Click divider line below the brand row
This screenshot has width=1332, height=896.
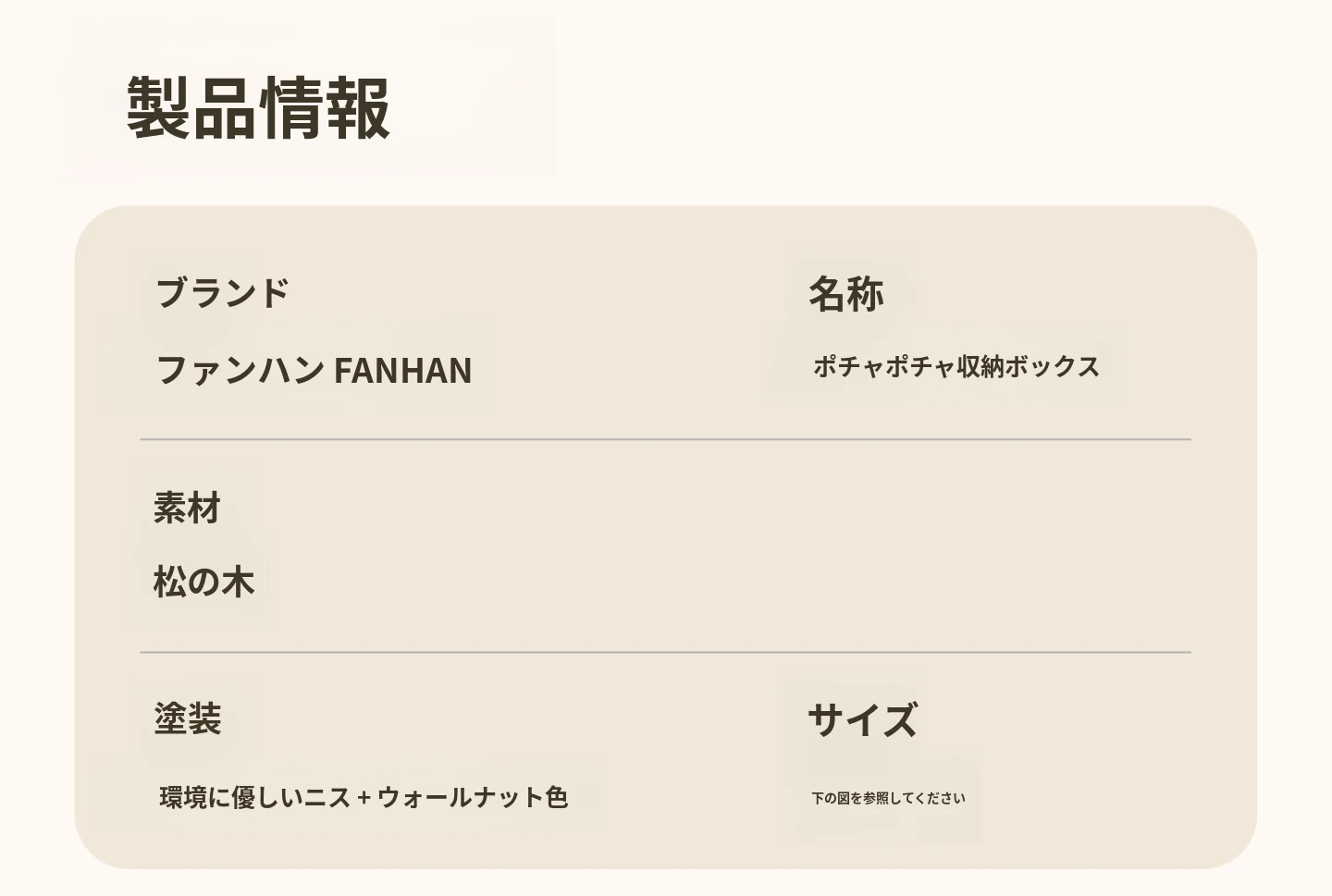(665, 440)
